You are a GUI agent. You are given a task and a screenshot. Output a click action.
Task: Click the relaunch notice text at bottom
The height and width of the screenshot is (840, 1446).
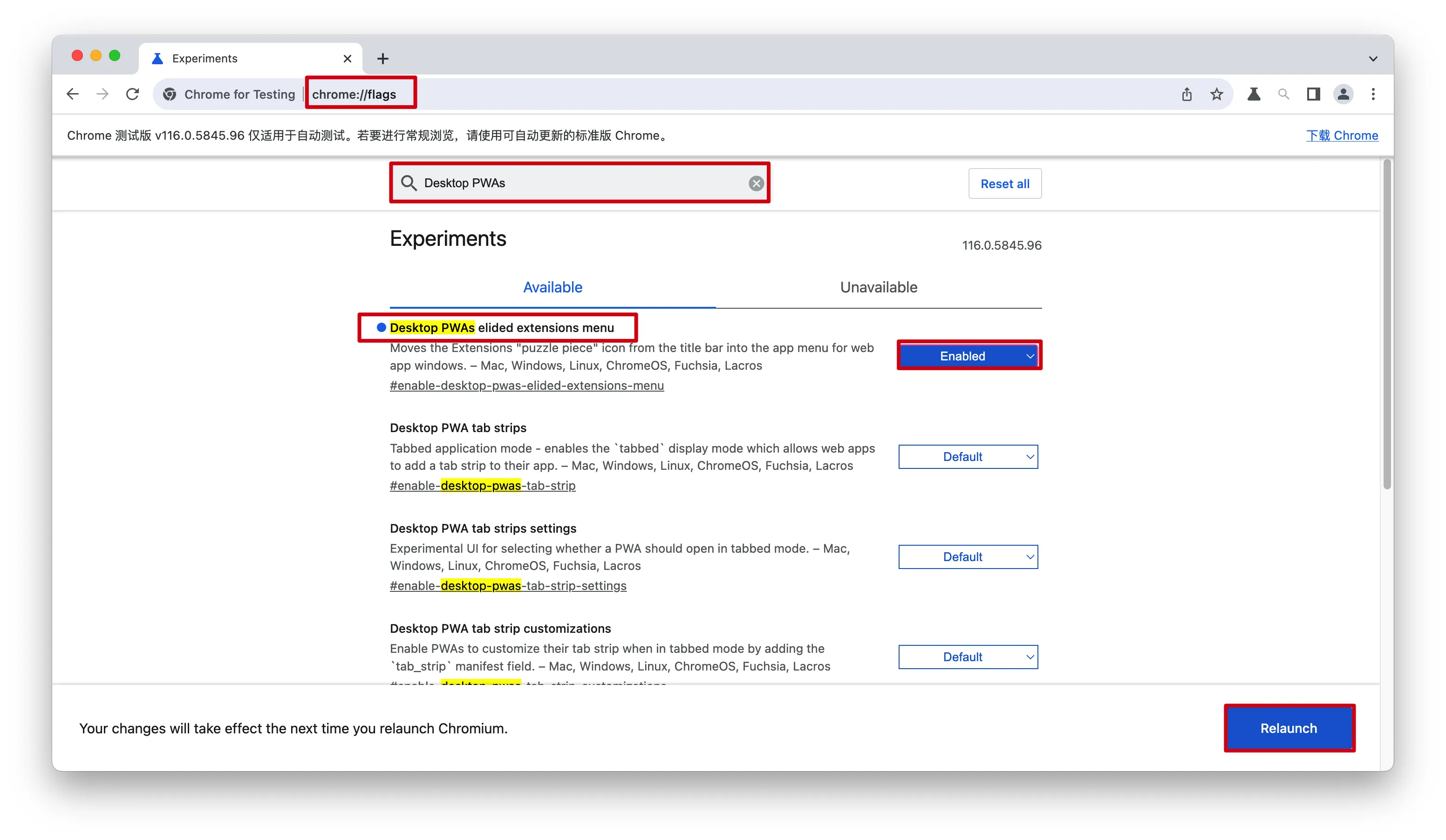293,728
